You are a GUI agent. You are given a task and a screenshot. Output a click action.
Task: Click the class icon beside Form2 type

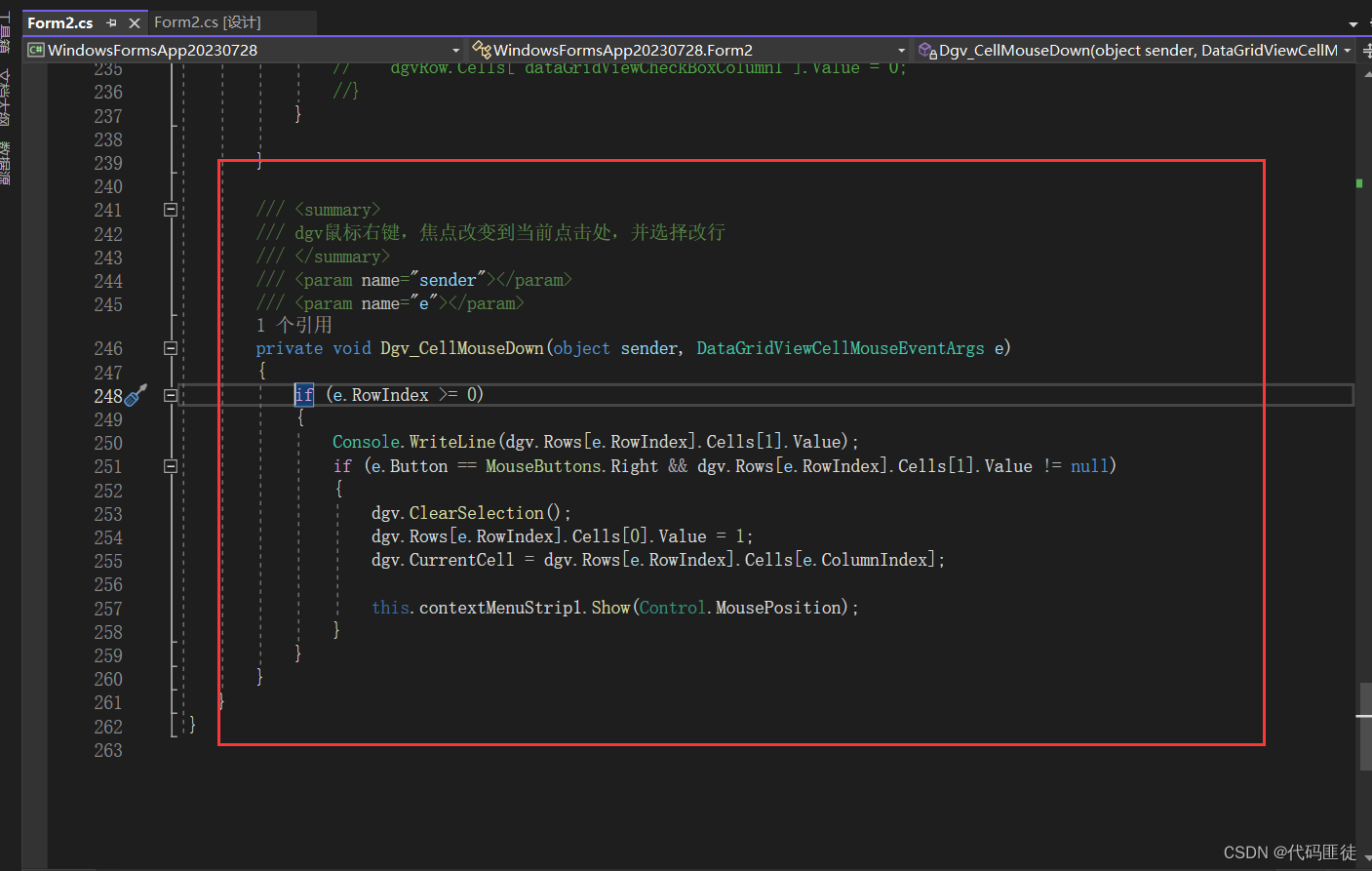pyautogui.click(x=482, y=50)
